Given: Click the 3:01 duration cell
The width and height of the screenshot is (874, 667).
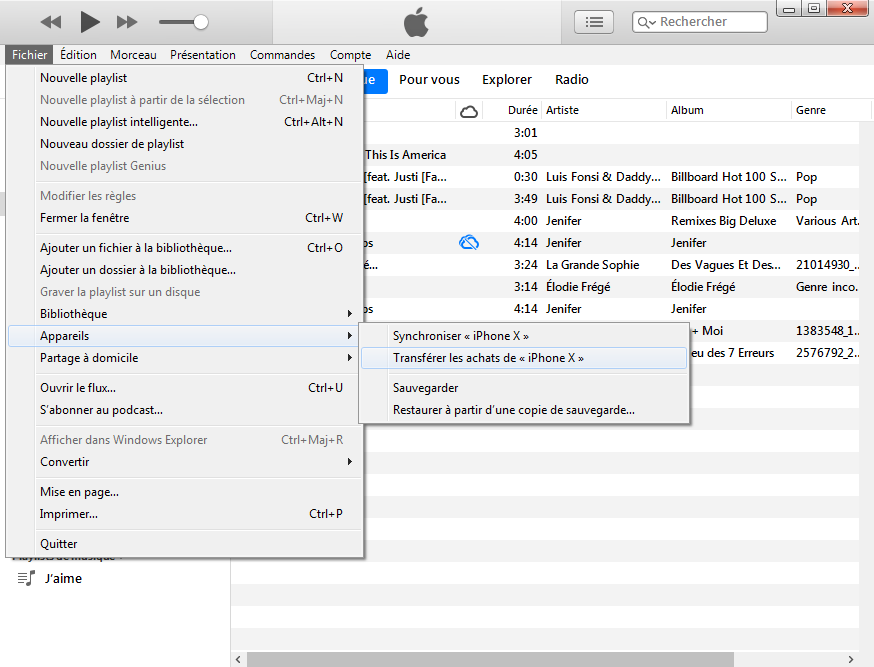Looking at the screenshot, I should (526, 133).
